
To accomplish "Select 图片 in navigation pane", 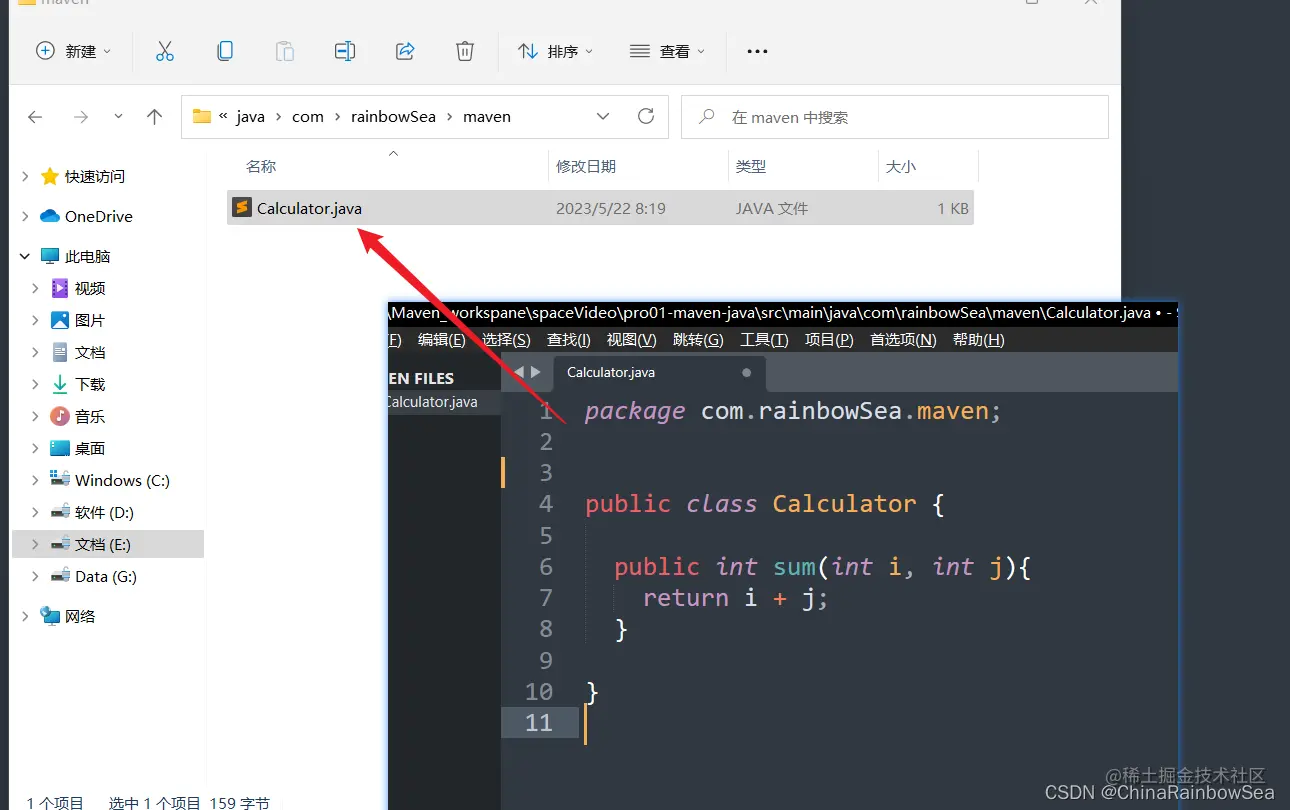I will click(x=90, y=320).
